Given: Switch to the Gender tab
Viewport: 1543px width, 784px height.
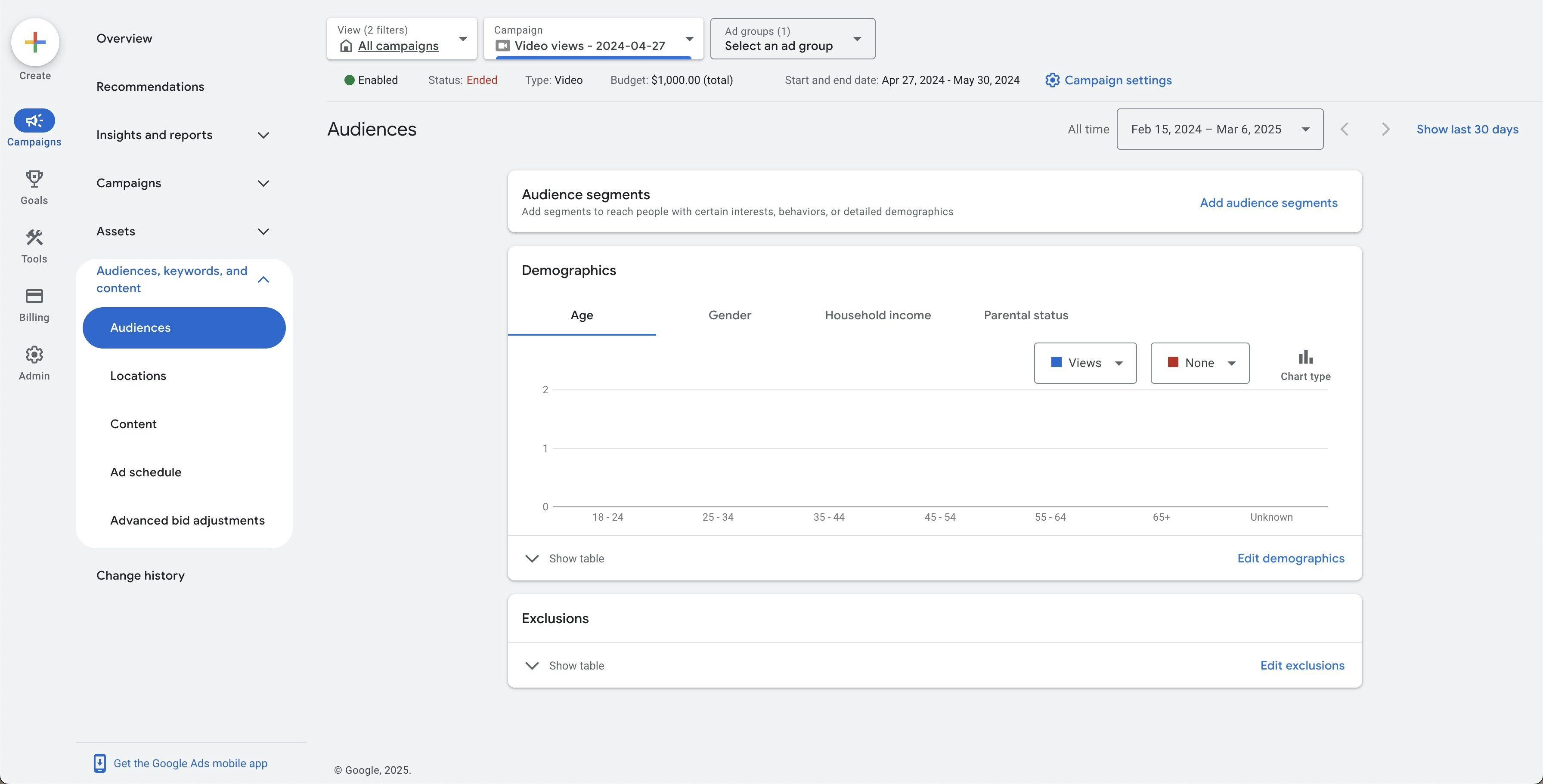Looking at the screenshot, I should click(730, 315).
